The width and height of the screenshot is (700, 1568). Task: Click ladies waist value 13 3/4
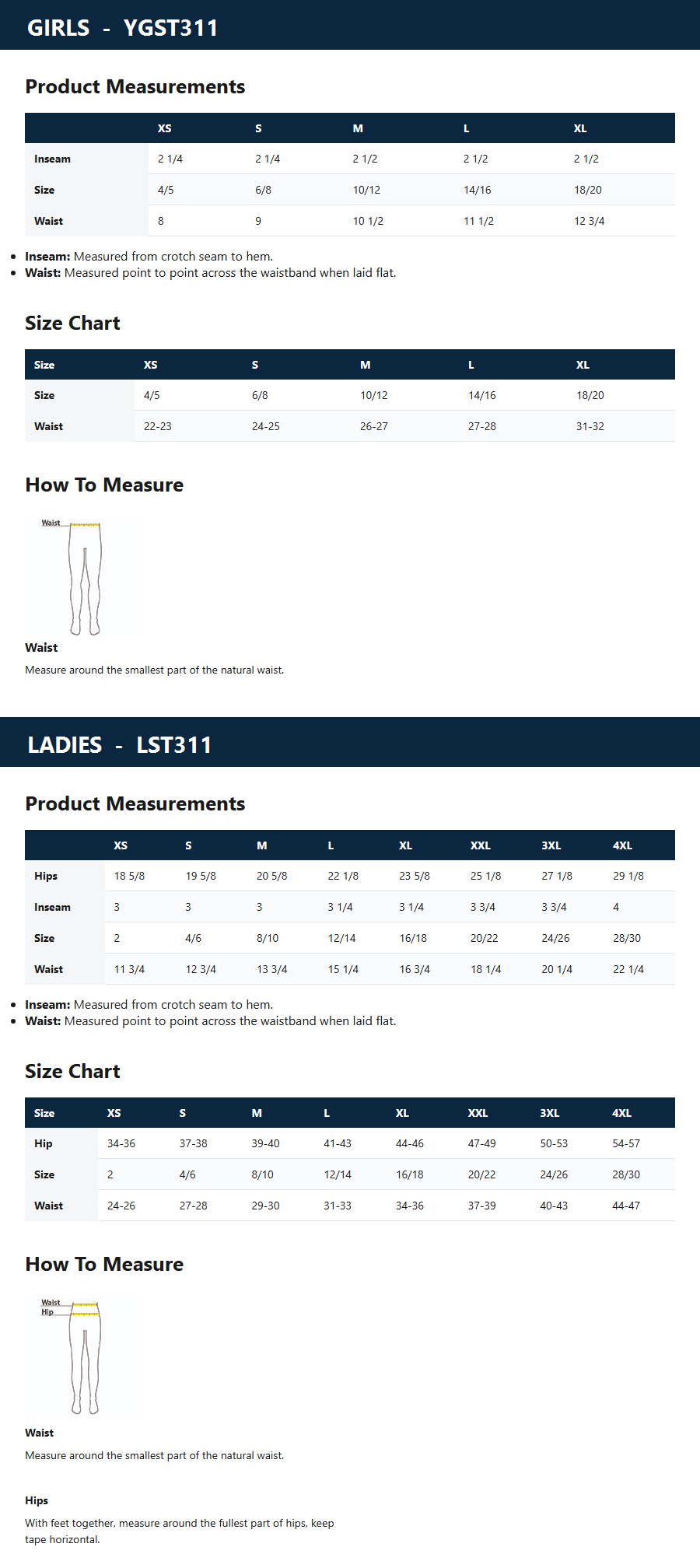[272, 969]
